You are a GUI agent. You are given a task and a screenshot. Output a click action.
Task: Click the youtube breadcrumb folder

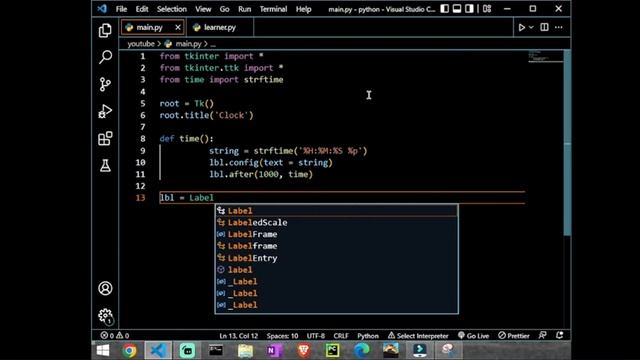coord(141,44)
